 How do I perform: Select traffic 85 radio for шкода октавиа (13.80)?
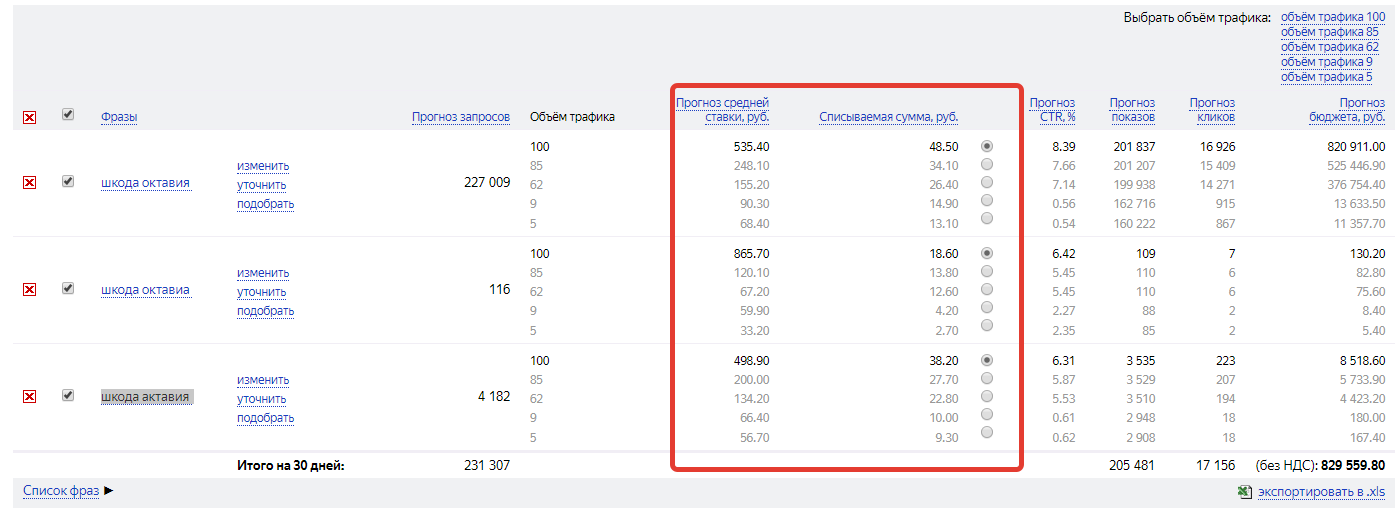click(x=987, y=271)
